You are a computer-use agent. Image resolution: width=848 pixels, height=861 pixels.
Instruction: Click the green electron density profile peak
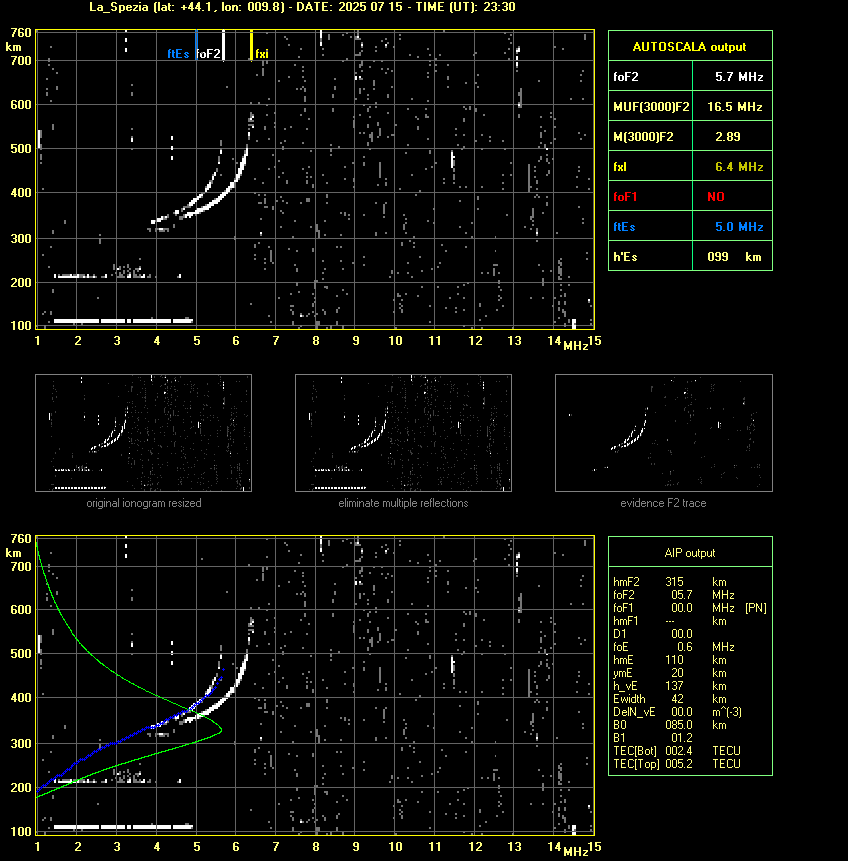pyautogui.click(x=220, y=730)
